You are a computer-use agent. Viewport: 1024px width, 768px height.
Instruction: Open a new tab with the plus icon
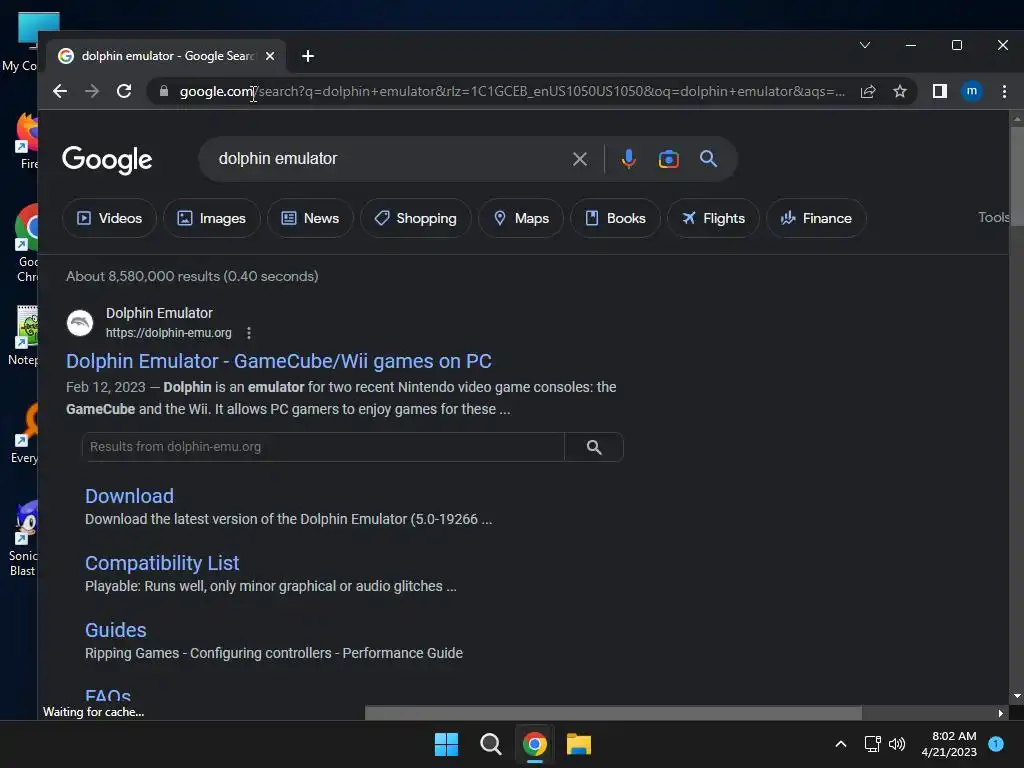tap(308, 56)
